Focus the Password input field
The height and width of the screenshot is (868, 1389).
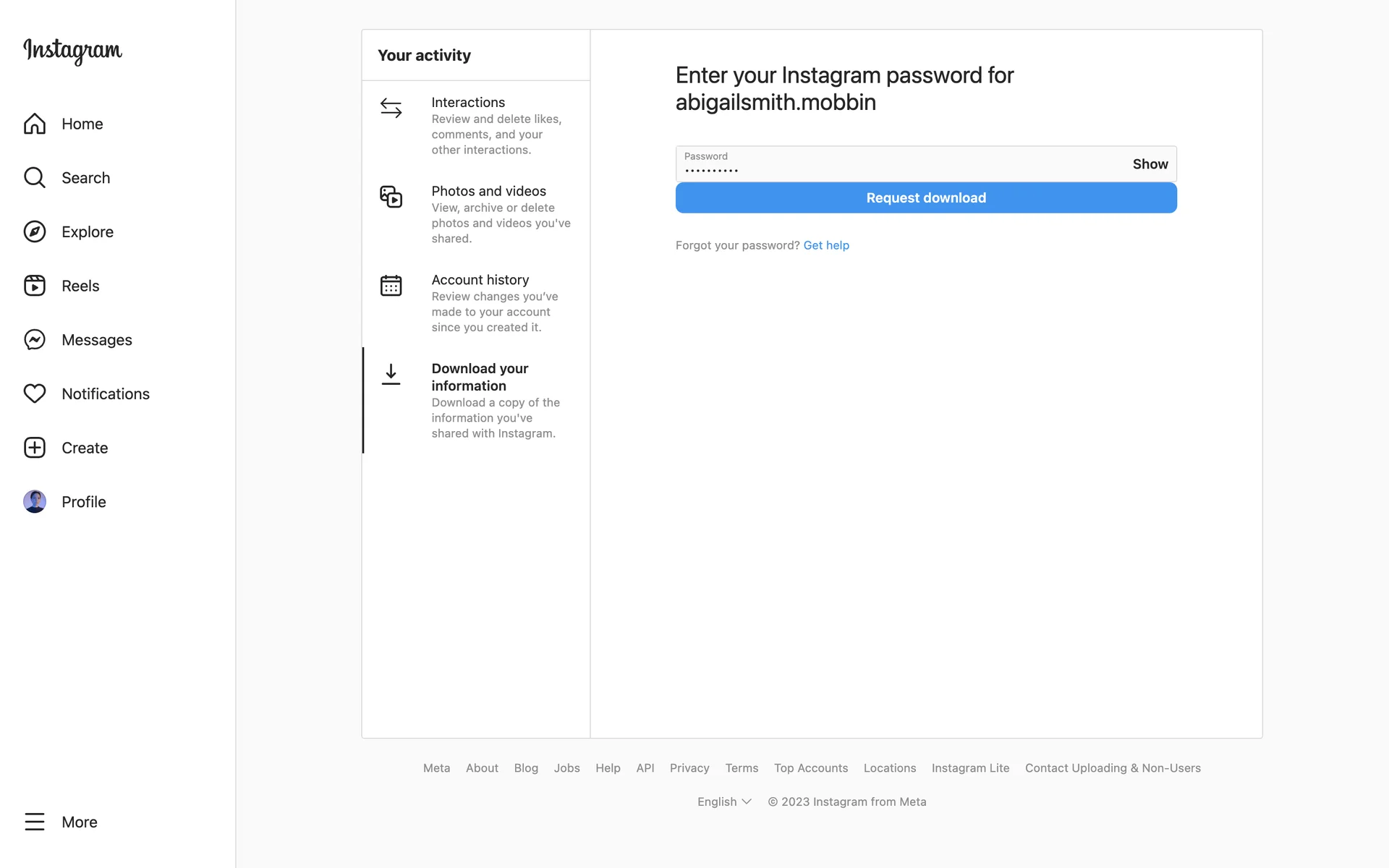pos(897,166)
